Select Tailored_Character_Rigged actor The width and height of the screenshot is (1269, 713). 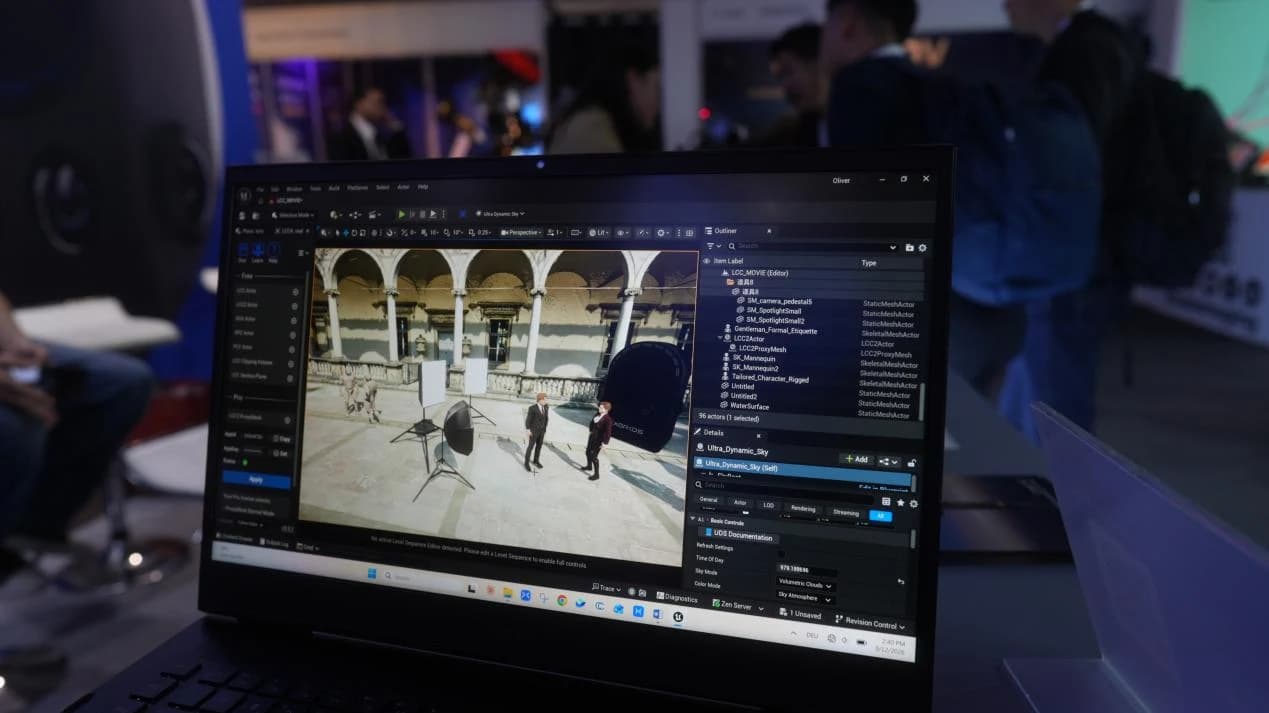tap(770, 379)
